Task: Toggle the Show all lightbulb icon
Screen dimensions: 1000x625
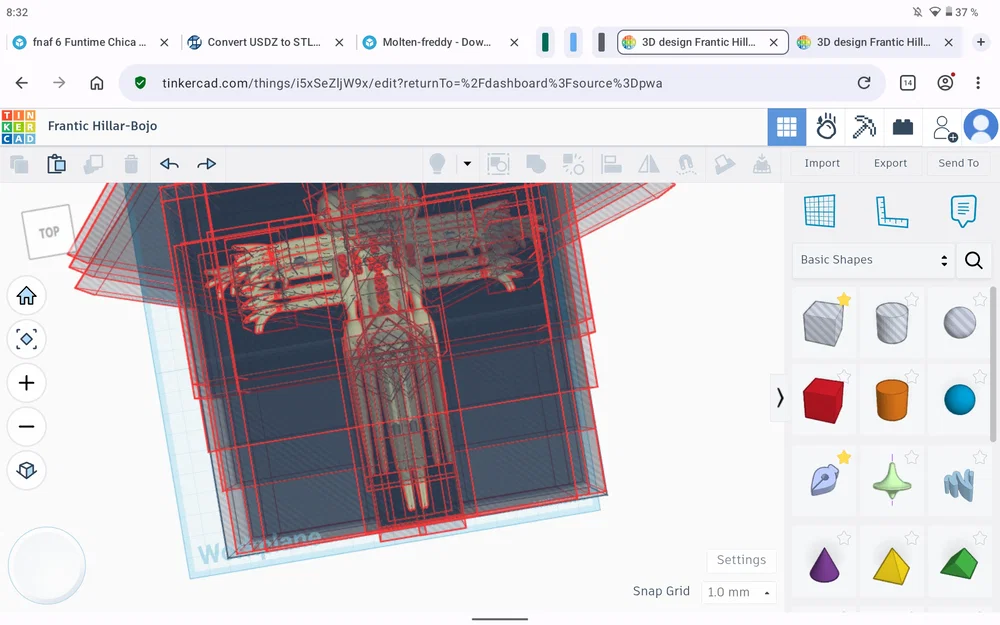Action: point(438,164)
